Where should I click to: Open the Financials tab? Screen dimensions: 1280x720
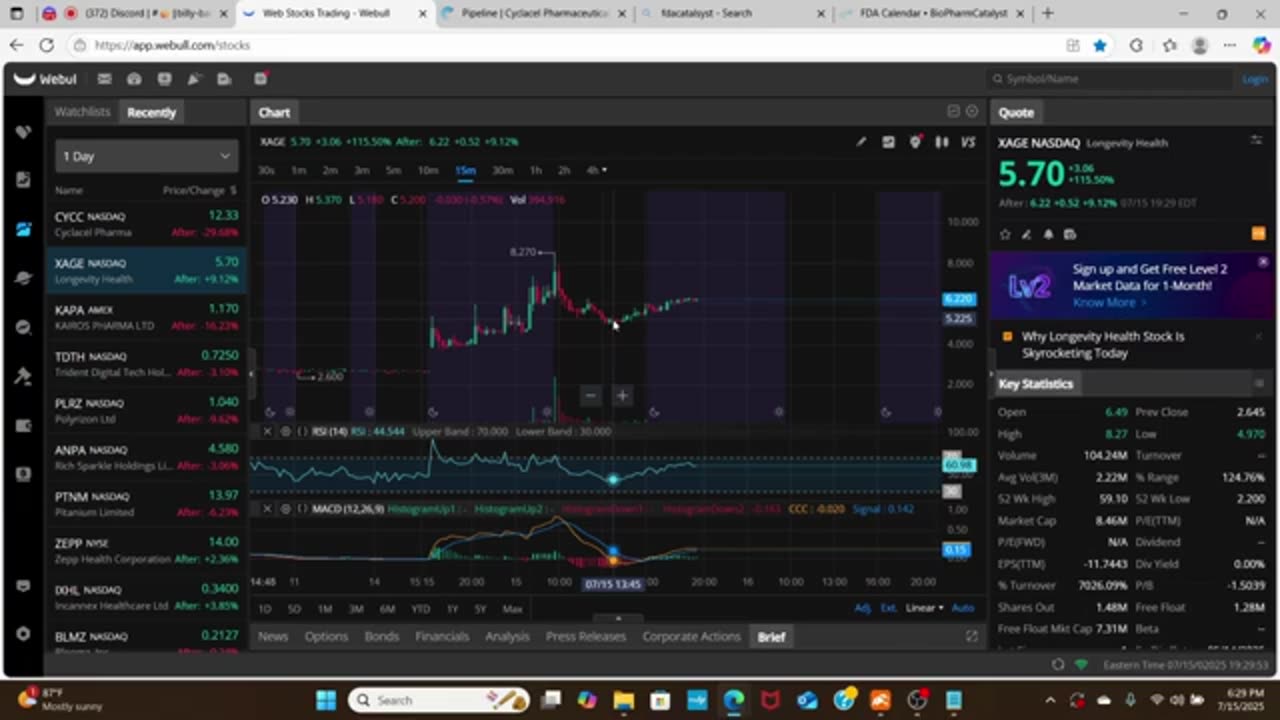(x=442, y=636)
